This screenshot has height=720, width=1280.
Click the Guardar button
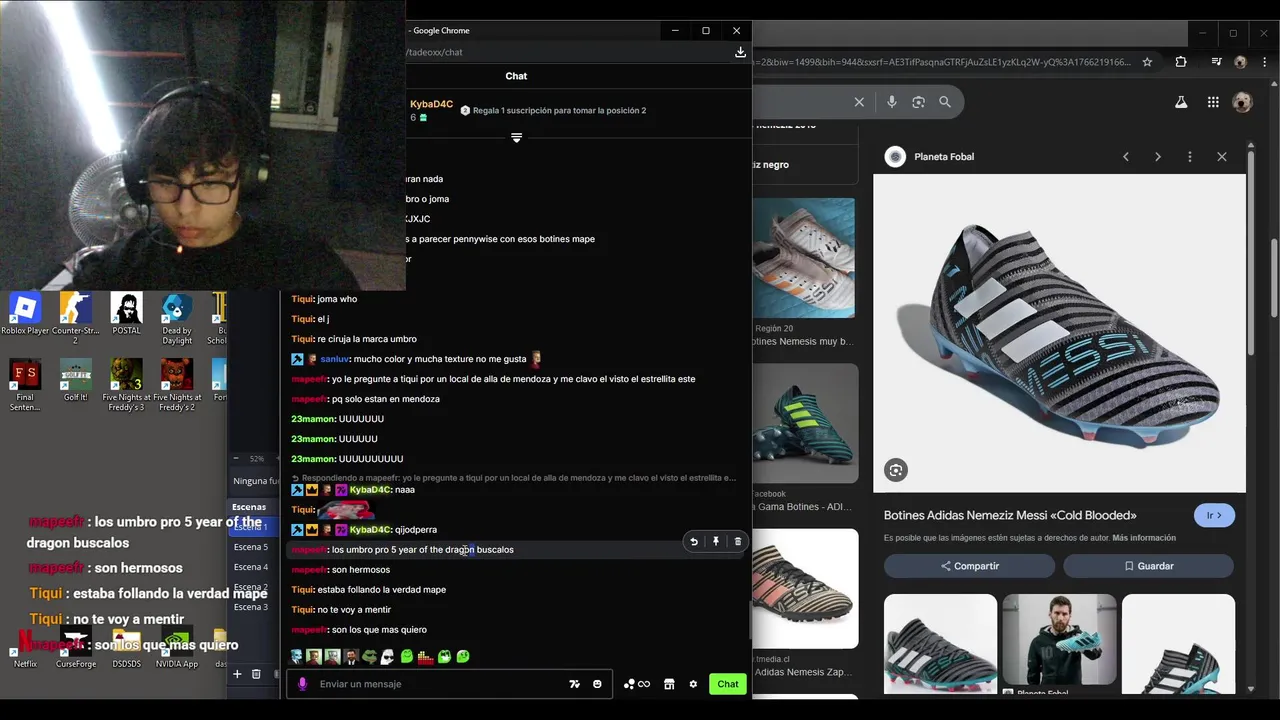tap(1149, 566)
